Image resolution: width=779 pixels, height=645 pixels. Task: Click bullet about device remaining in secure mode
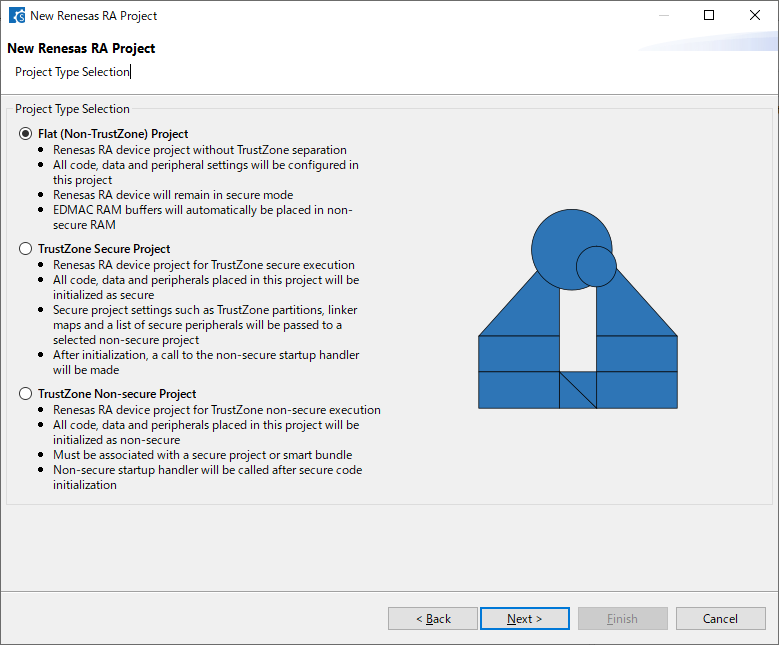(x=173, y=195)
